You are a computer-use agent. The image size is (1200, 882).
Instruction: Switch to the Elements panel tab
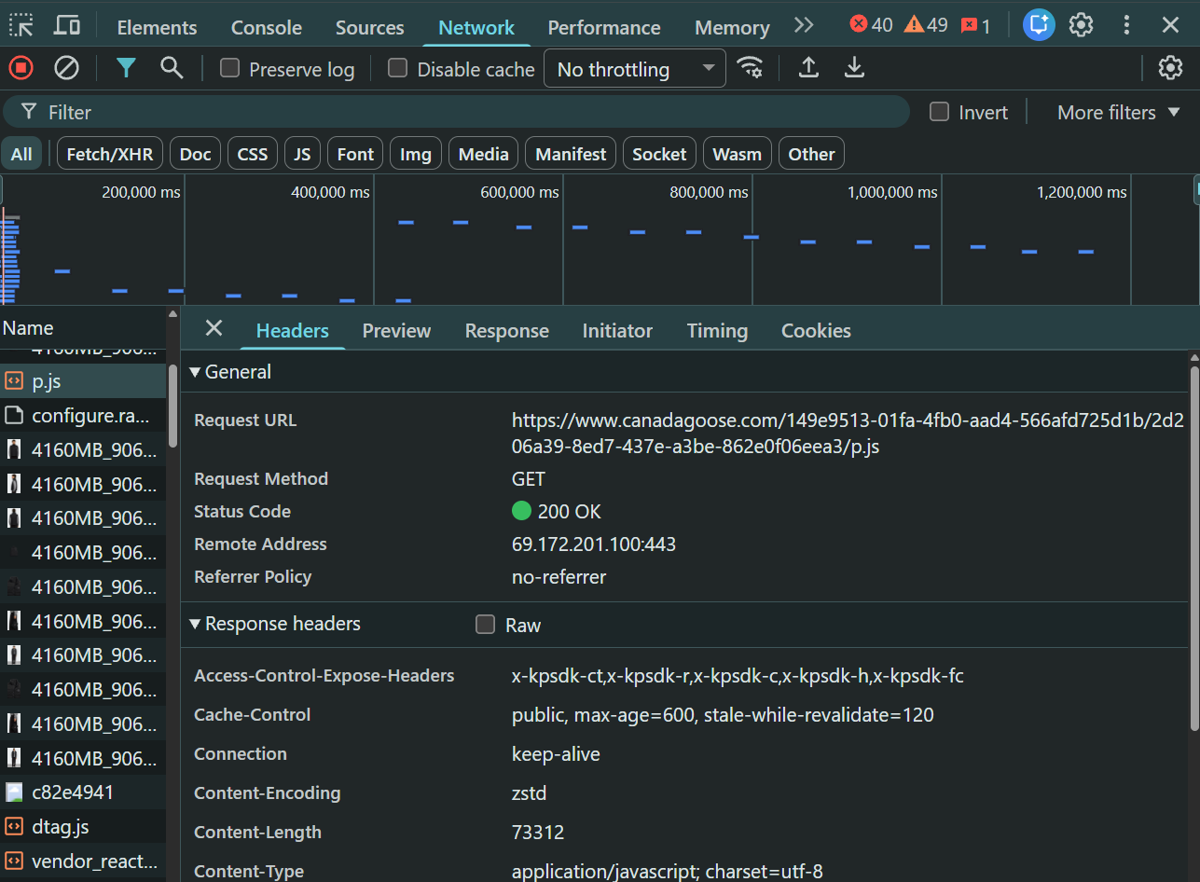(x=157, y=27)
